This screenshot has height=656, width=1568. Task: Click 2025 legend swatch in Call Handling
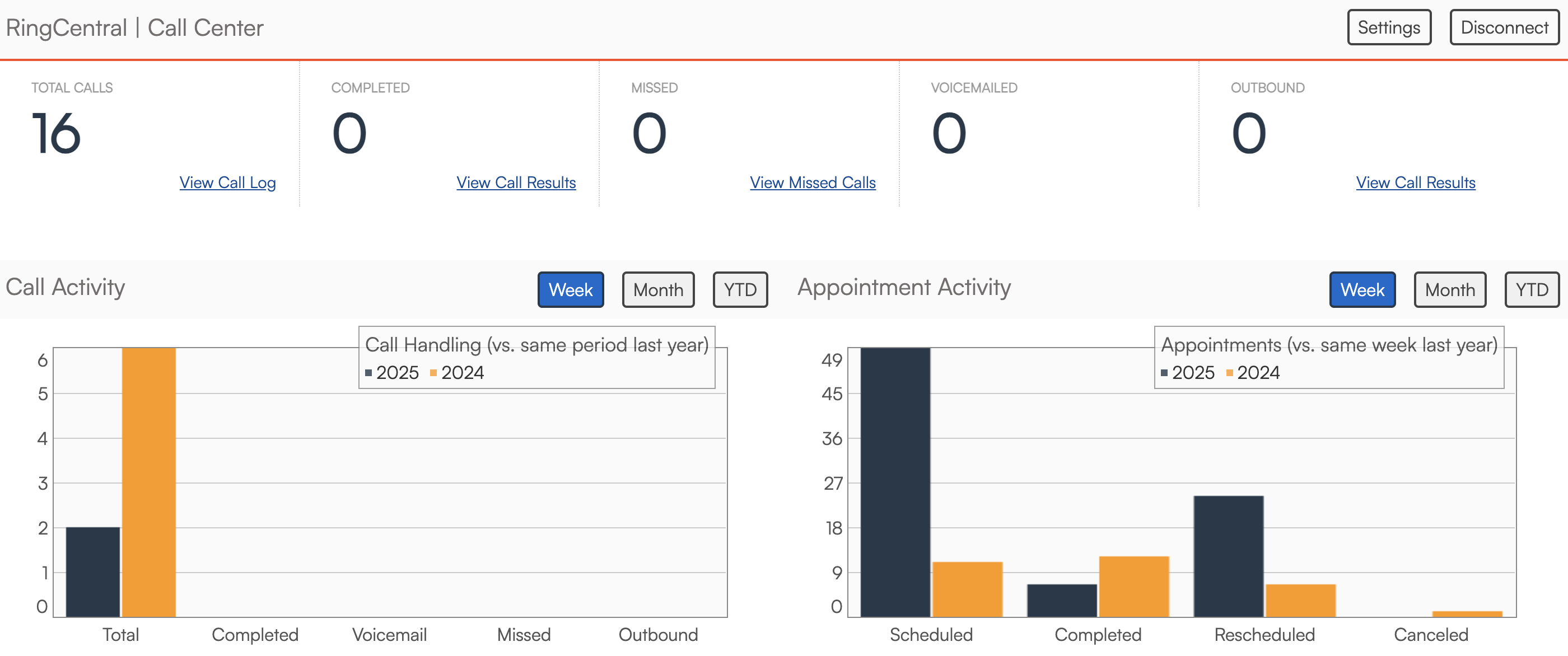coord(368,372)
